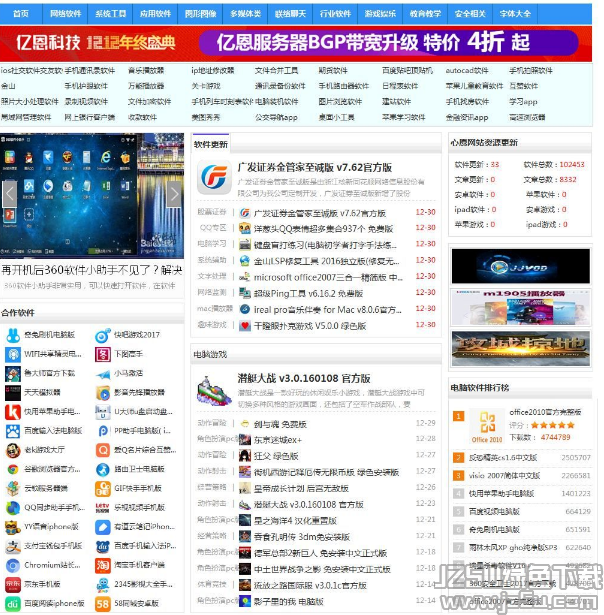Viewport: 604px width, 615px height.
Task: Click the orange 58 icon for 58同城安卓版
Action: [x=103, y=604]
